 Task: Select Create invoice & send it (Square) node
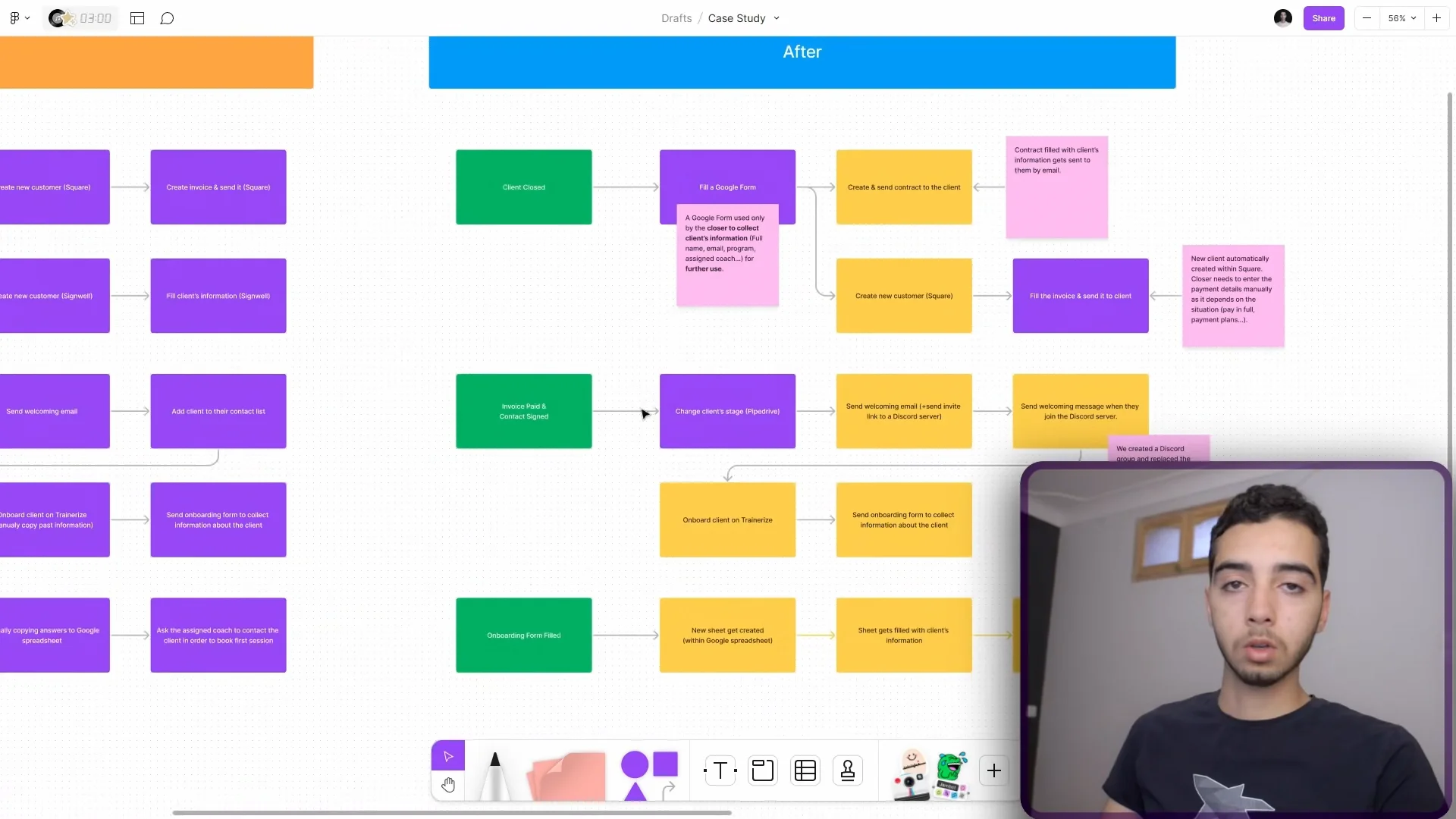point(218,187)
